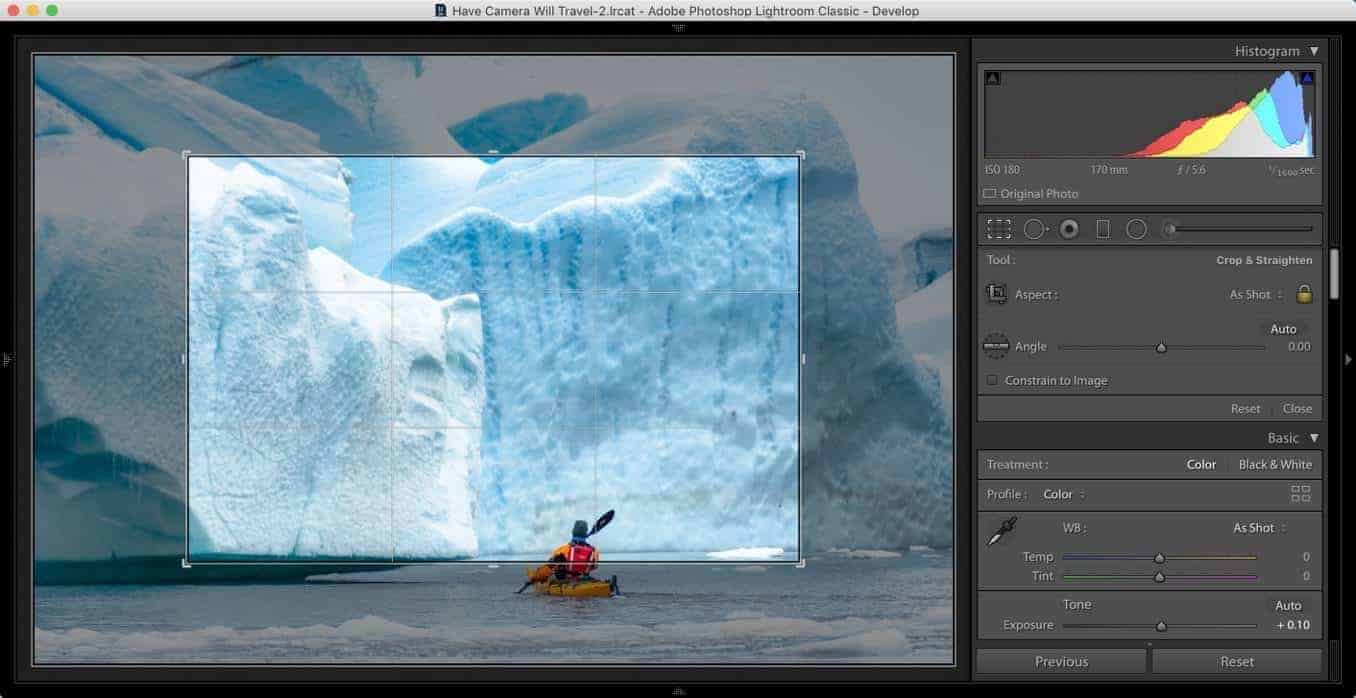Click the Exposure value +0.10 field
1356x698 pixels.
click(x=1292, y=625)
